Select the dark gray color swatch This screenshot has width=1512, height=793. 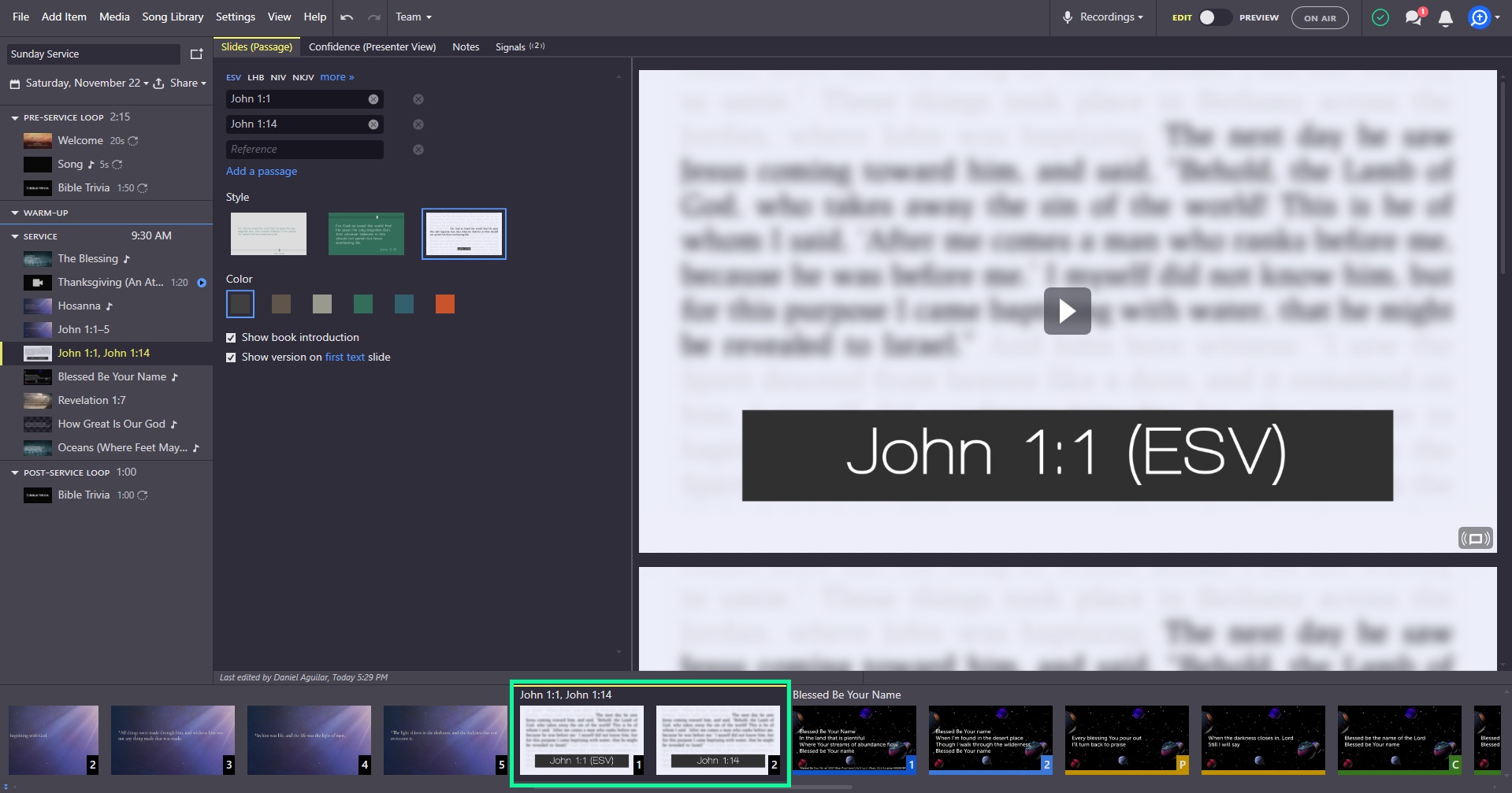pos(240,304)
